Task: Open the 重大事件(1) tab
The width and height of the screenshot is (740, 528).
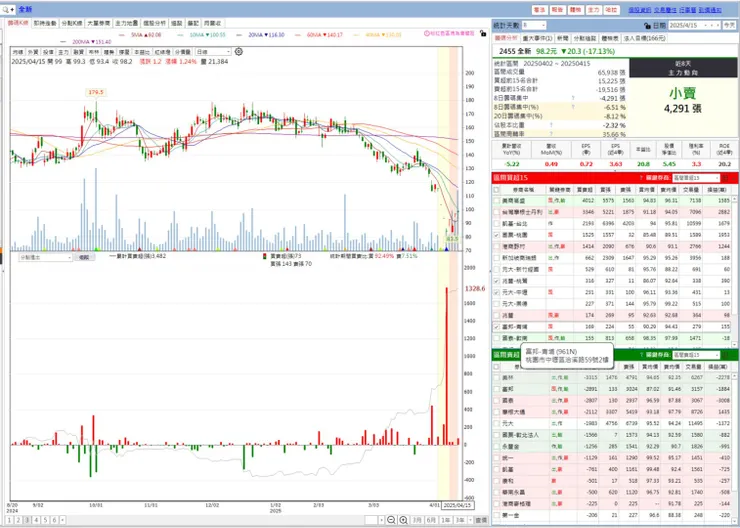Action: [x=537, y=38]
